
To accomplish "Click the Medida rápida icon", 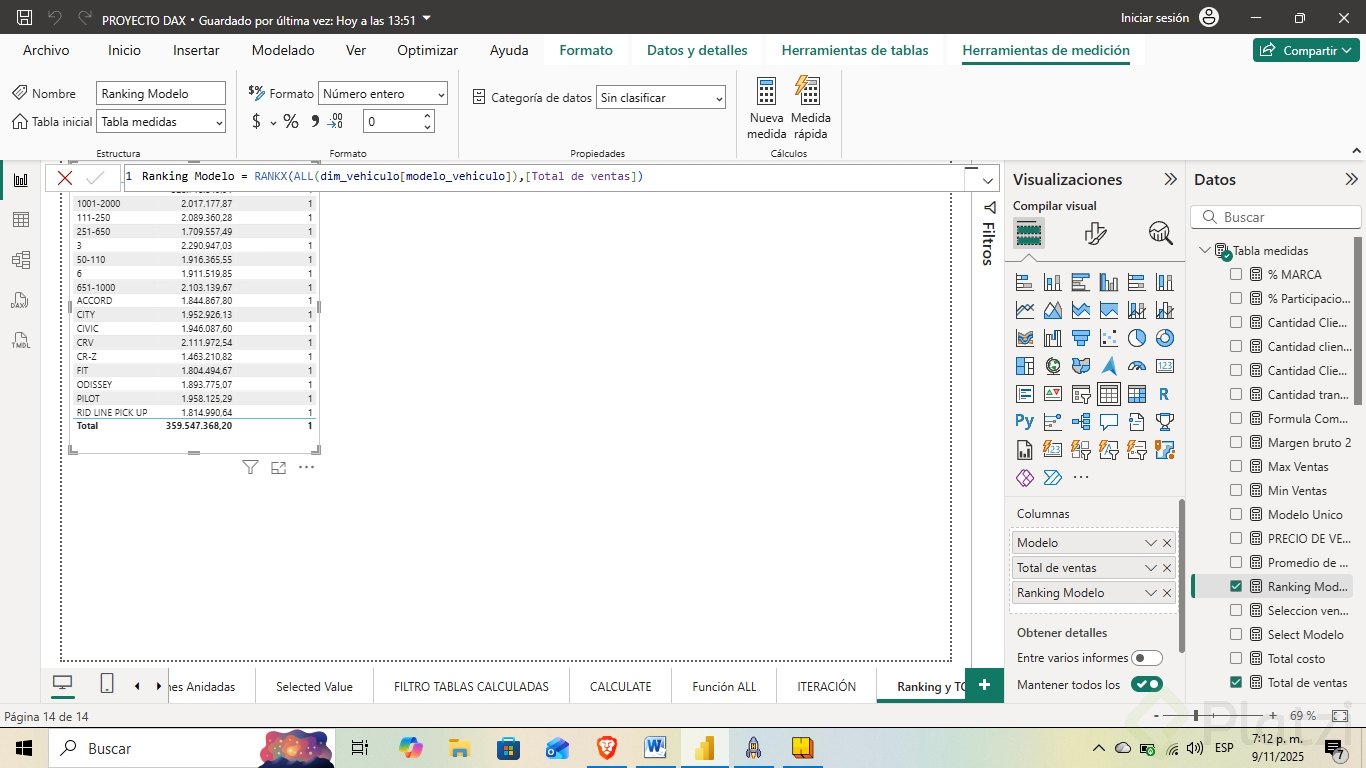I will click(809, 92).
